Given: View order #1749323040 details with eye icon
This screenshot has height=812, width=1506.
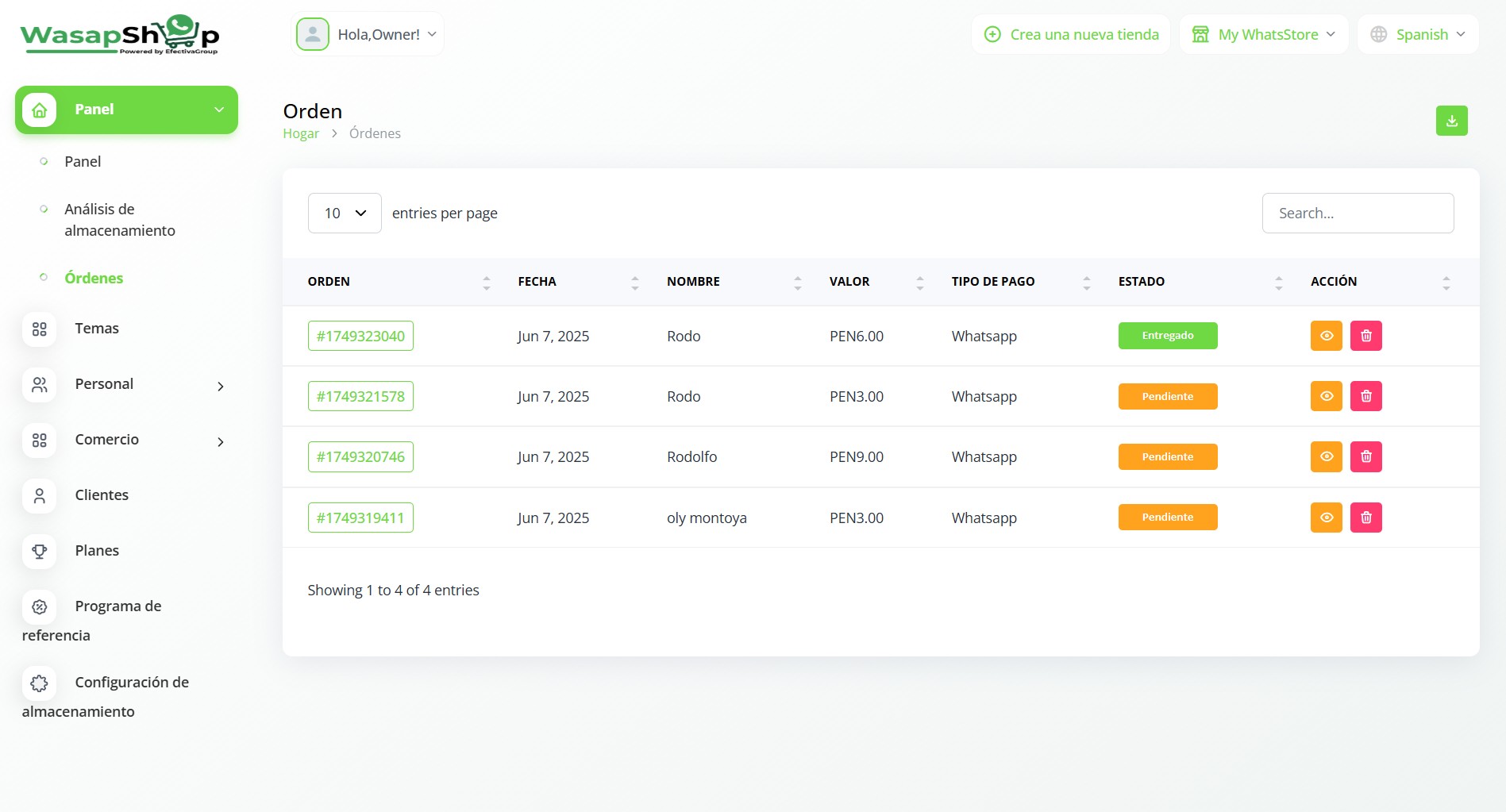Looking at the screenshot, I should (x=1326, y=336).
